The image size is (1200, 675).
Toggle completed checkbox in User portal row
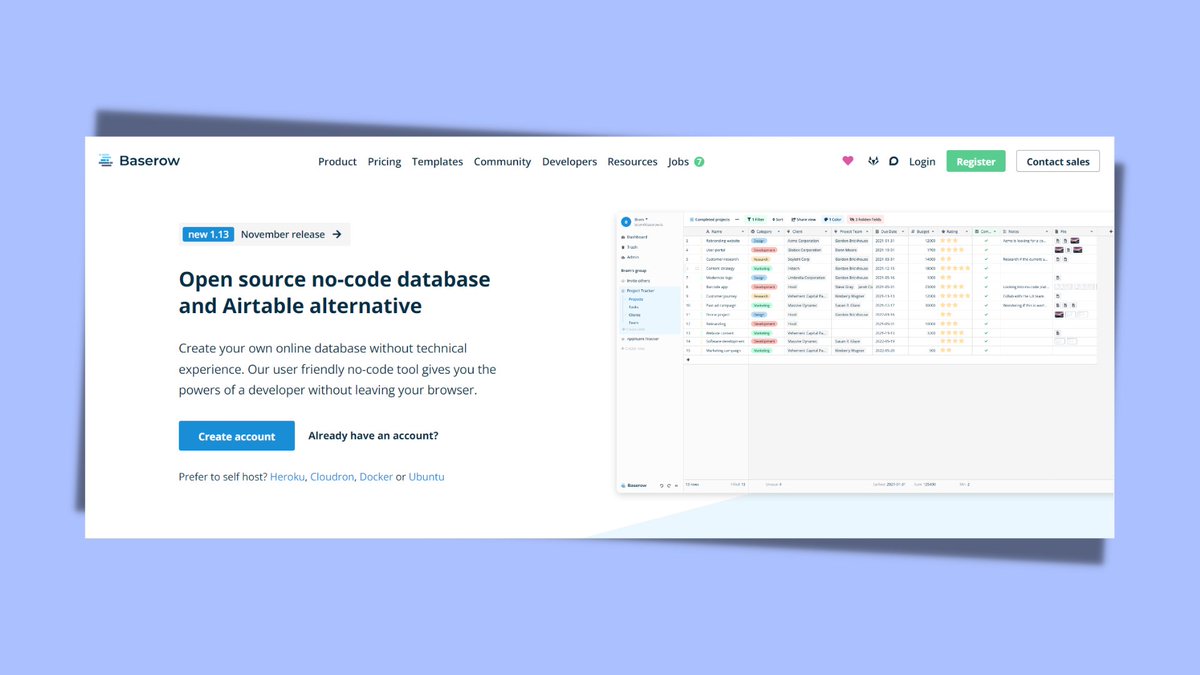(986, 250)
